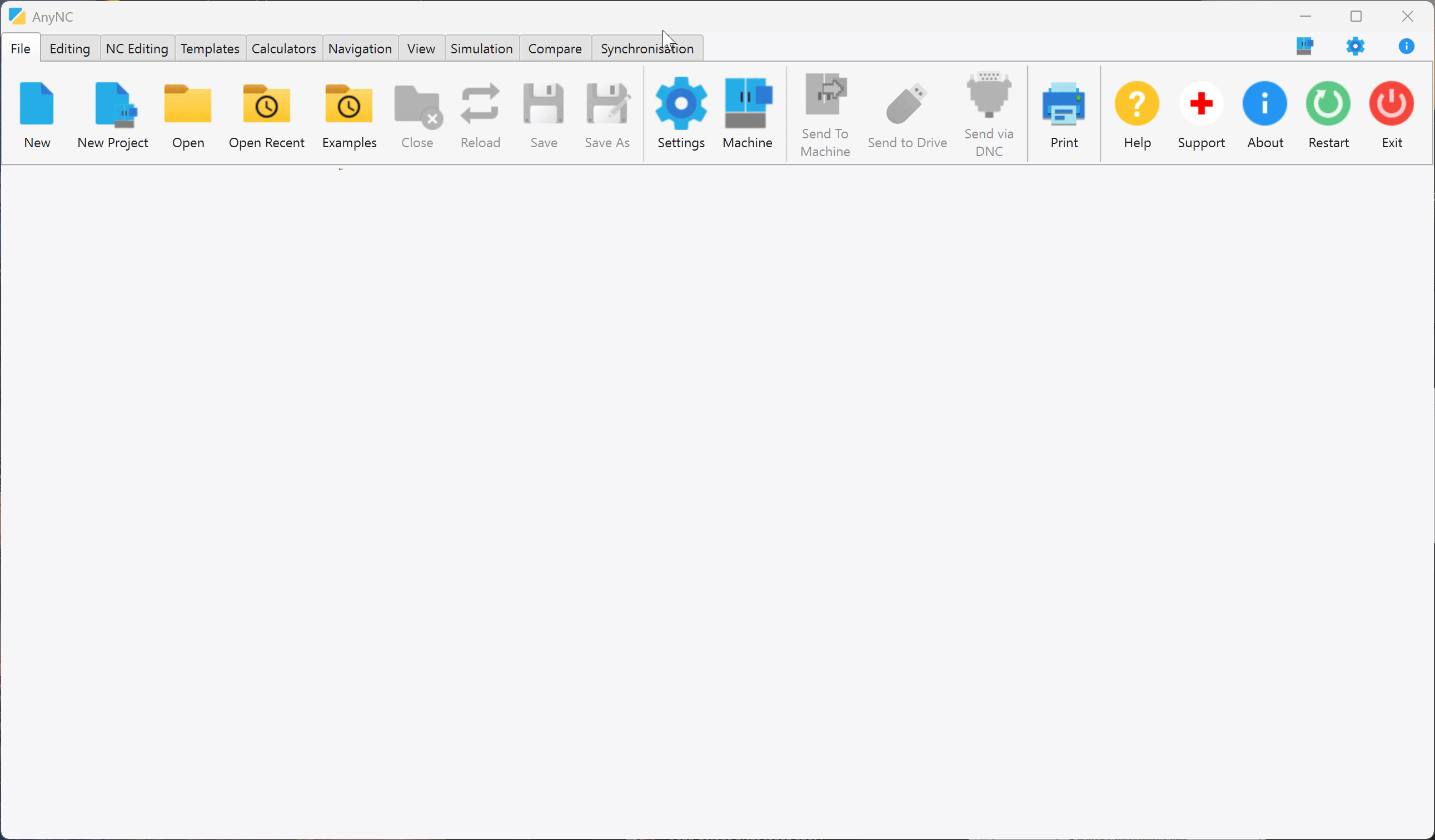
Task: Click the Save floppy disk icon
Action: tap(544, 103)
